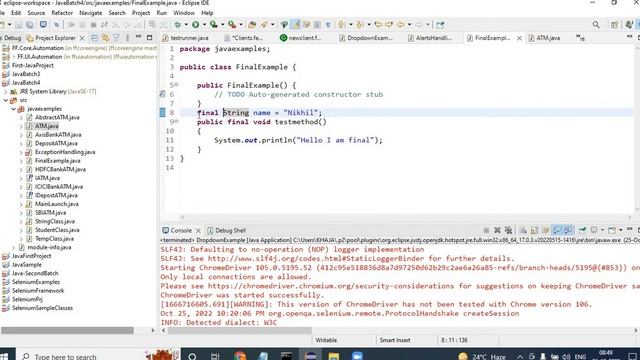Image resolution: width=640 pixels, height=360 pixels.
Task: Switch to the Debug view tab
Action: click(11, 38)
